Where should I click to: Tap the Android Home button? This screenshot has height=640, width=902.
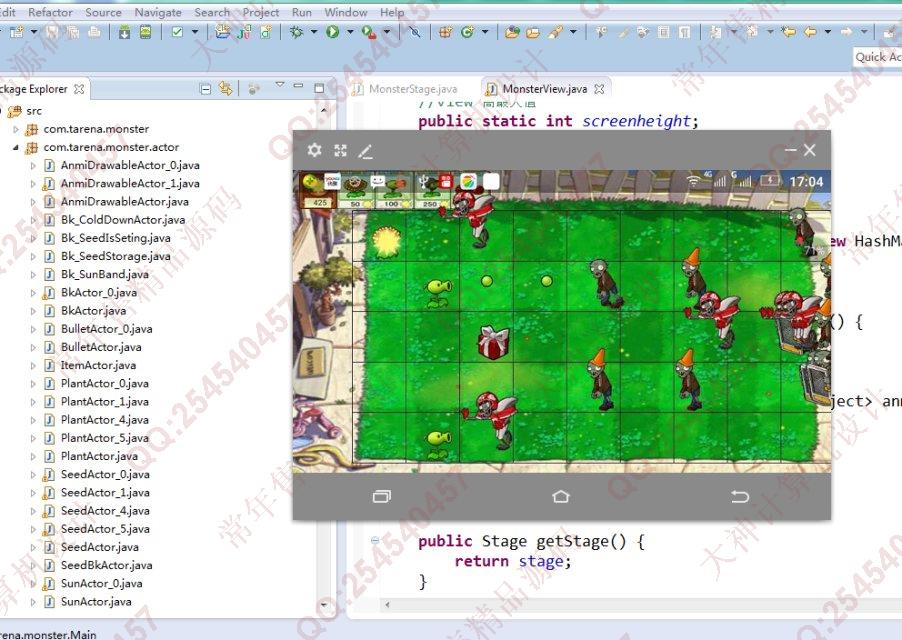pos(561,496)
